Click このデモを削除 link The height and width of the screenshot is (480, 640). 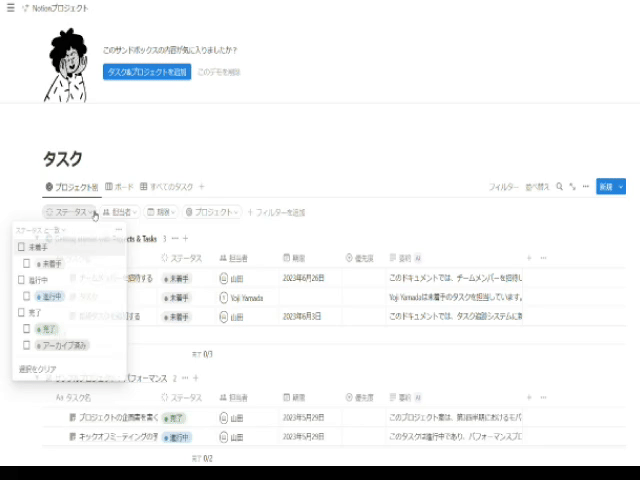(x=219, y=72)
